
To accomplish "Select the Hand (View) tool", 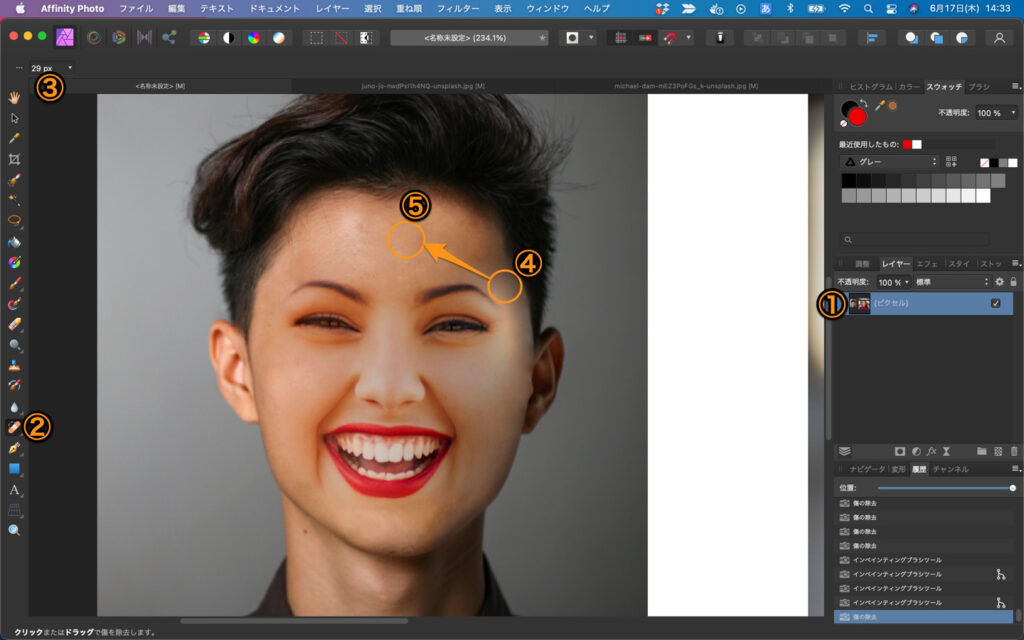I will (x=14, y=97).
